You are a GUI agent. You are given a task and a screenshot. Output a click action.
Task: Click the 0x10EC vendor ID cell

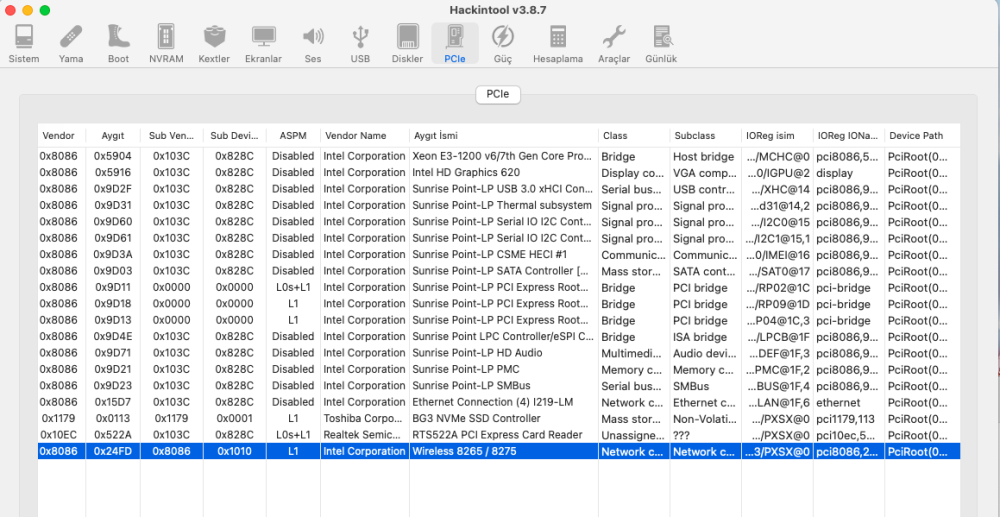click(59, 435)
